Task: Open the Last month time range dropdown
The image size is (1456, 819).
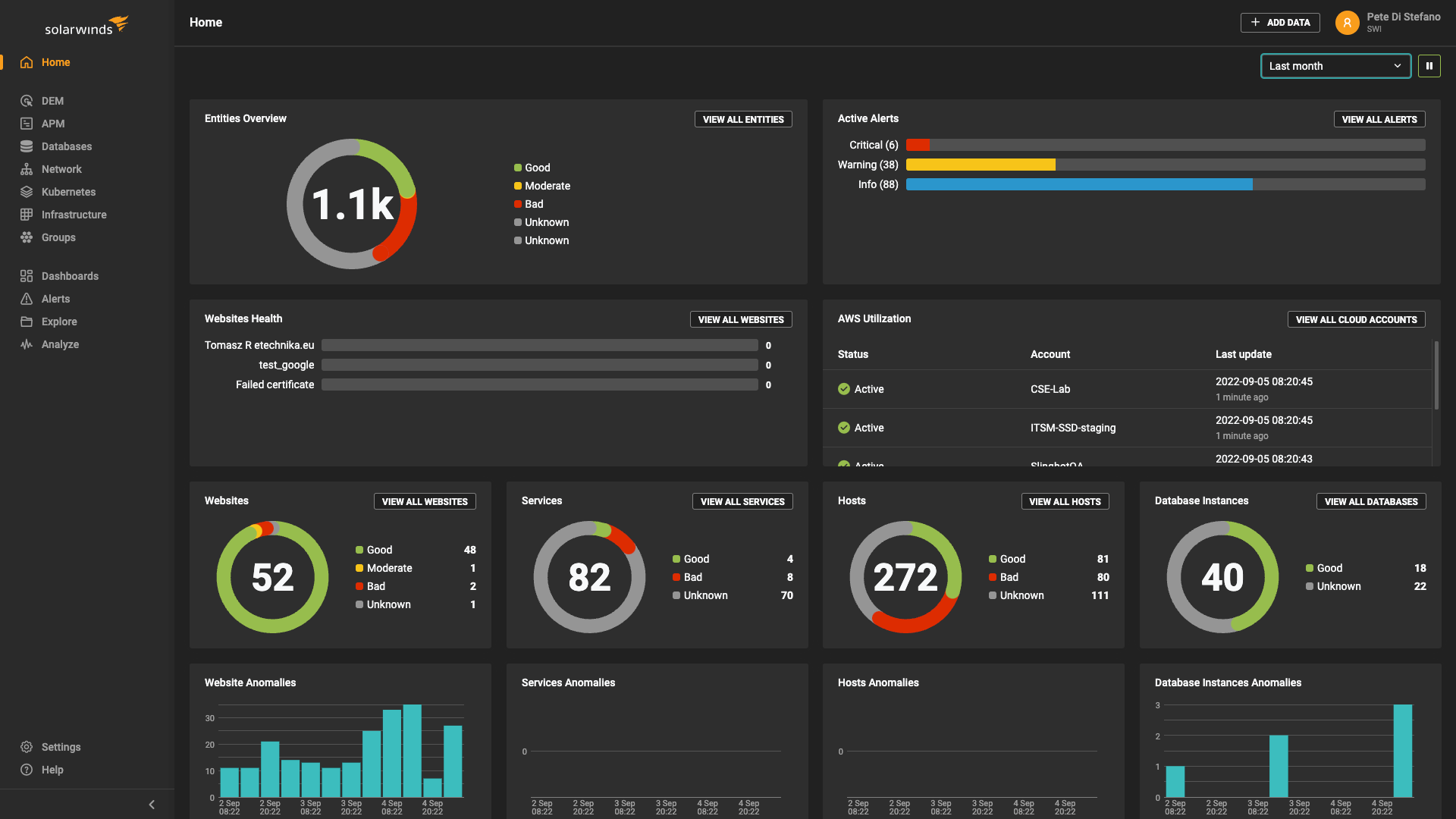Action: (x=1335, y=66)
